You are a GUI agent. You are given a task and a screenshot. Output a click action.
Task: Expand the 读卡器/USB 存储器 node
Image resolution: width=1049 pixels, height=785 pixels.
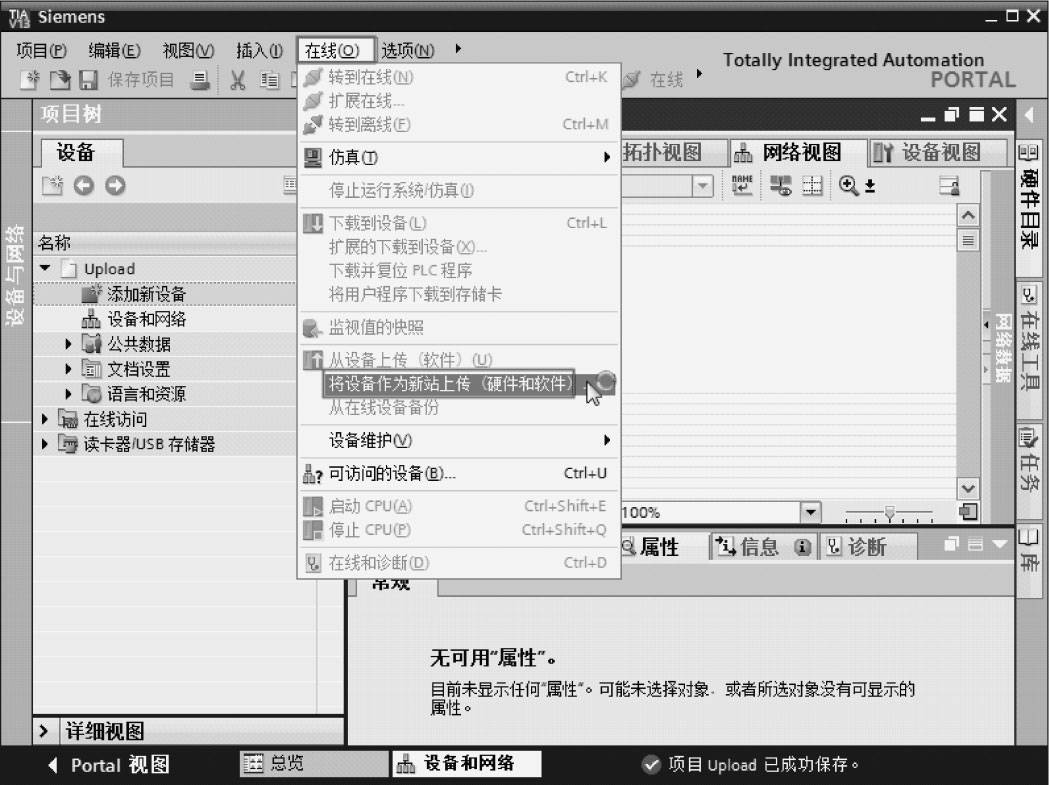45,444
